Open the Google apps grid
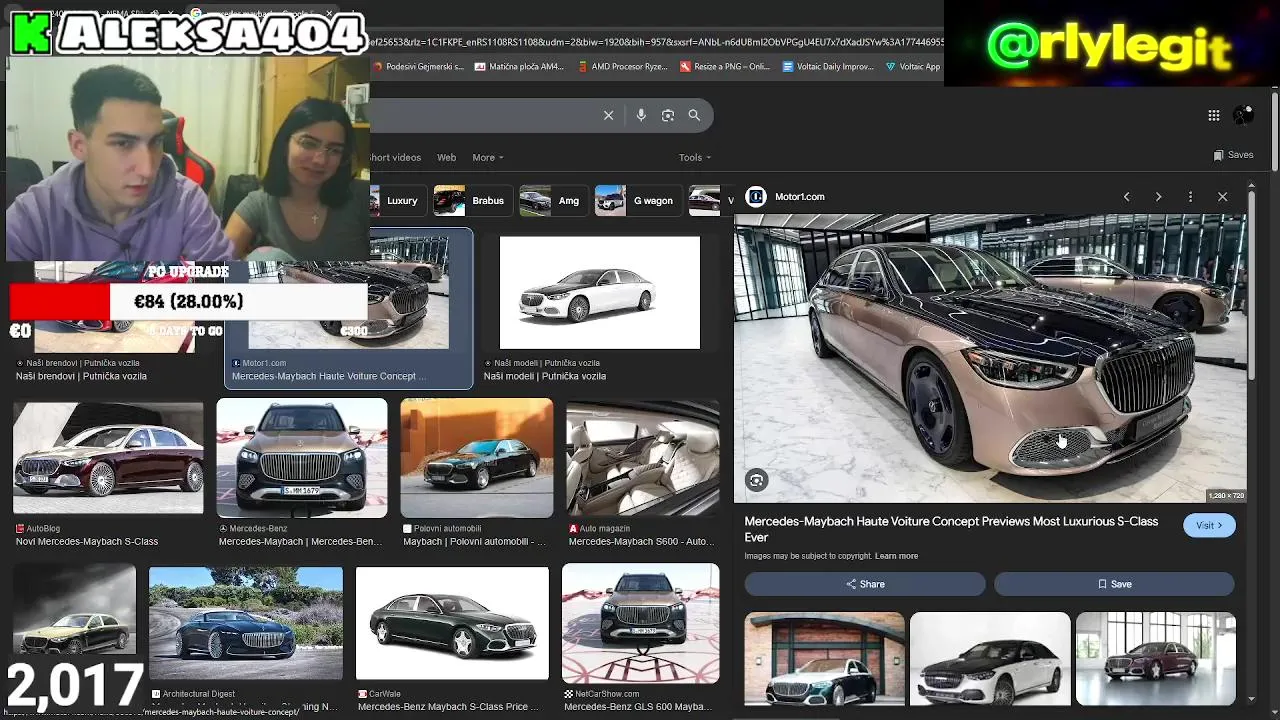 pos(1214,115)
